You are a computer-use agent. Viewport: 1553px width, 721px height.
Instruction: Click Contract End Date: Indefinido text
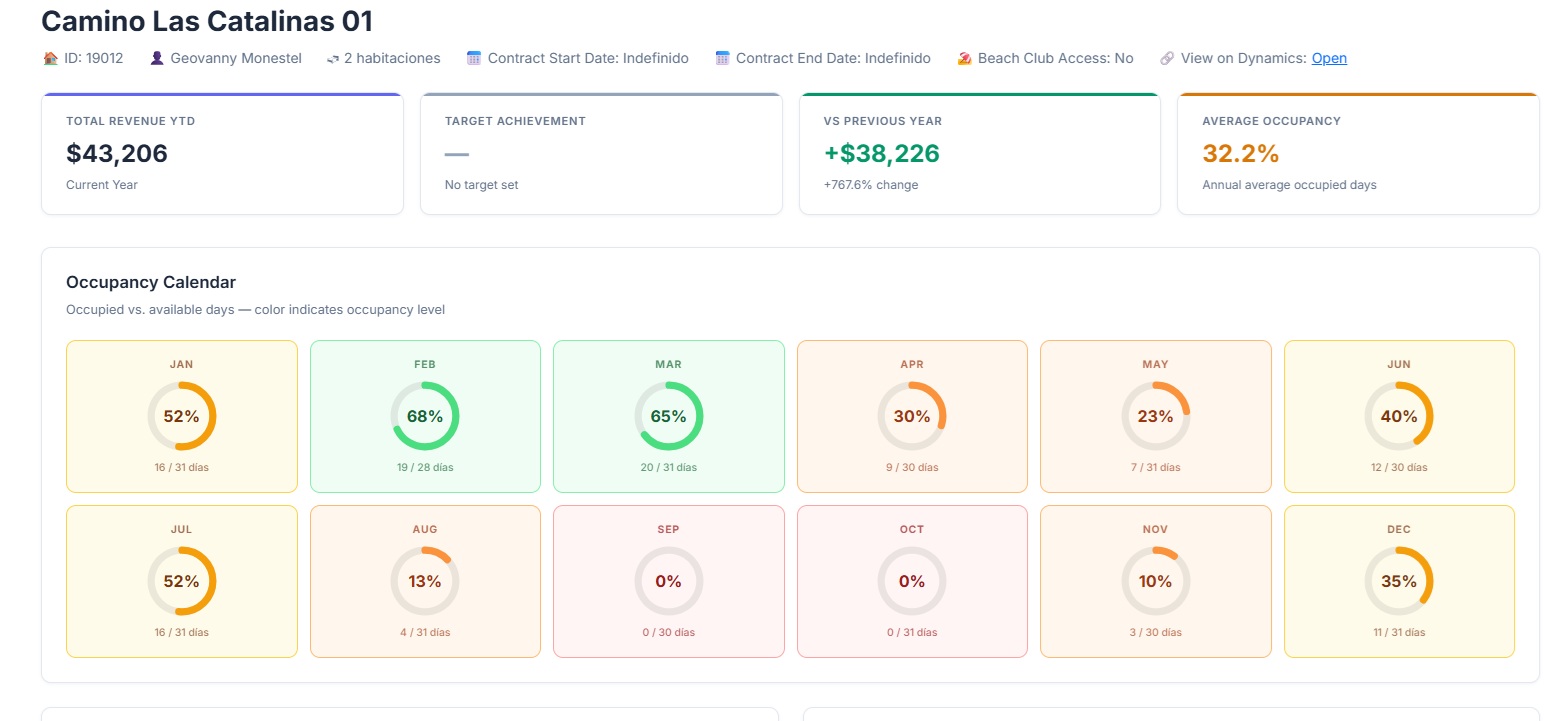click(833, 59)
